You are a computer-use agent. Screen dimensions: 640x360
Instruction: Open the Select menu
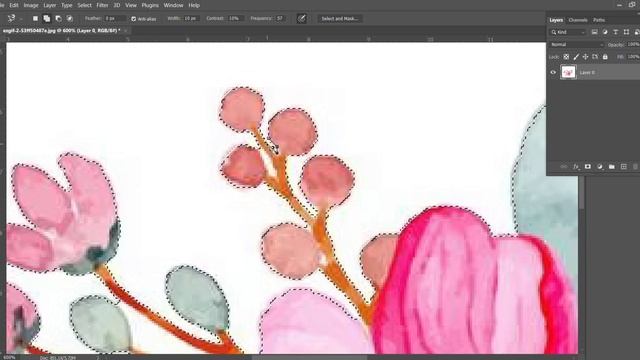(84, 5)
